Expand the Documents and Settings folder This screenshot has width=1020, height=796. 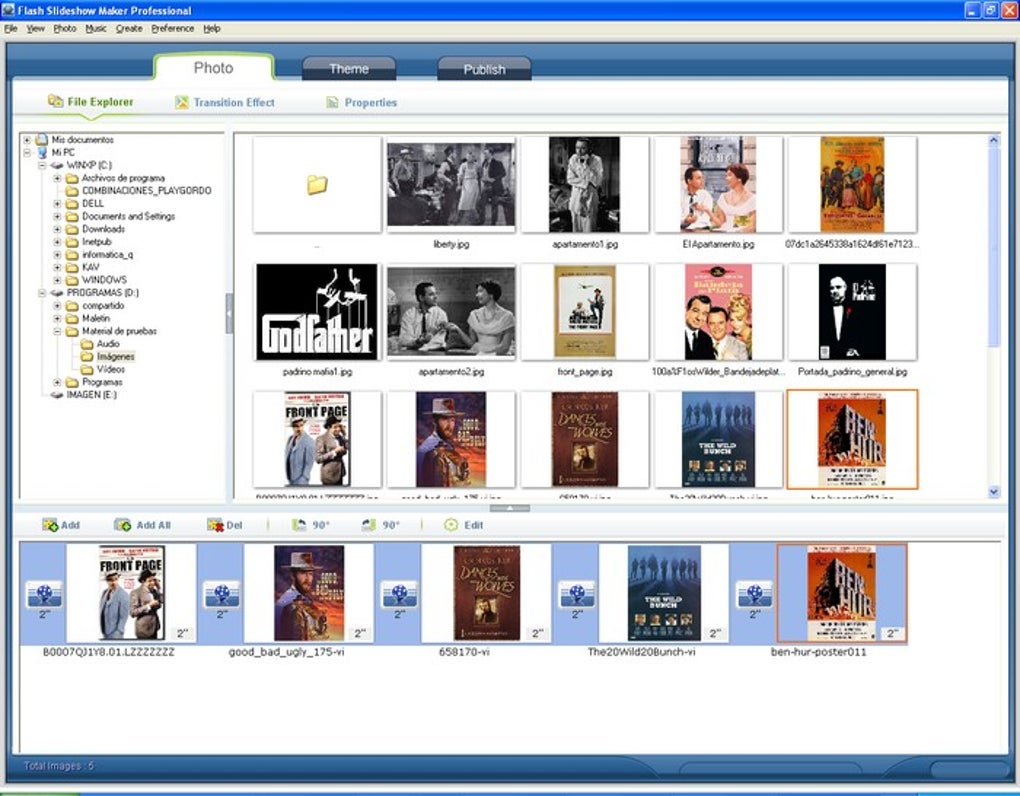pos(57,217)
